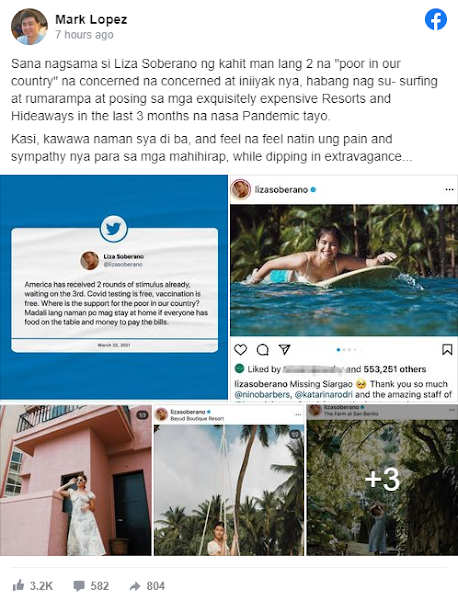Open the +3 more photos thumbnail

[x=382, y=480]
